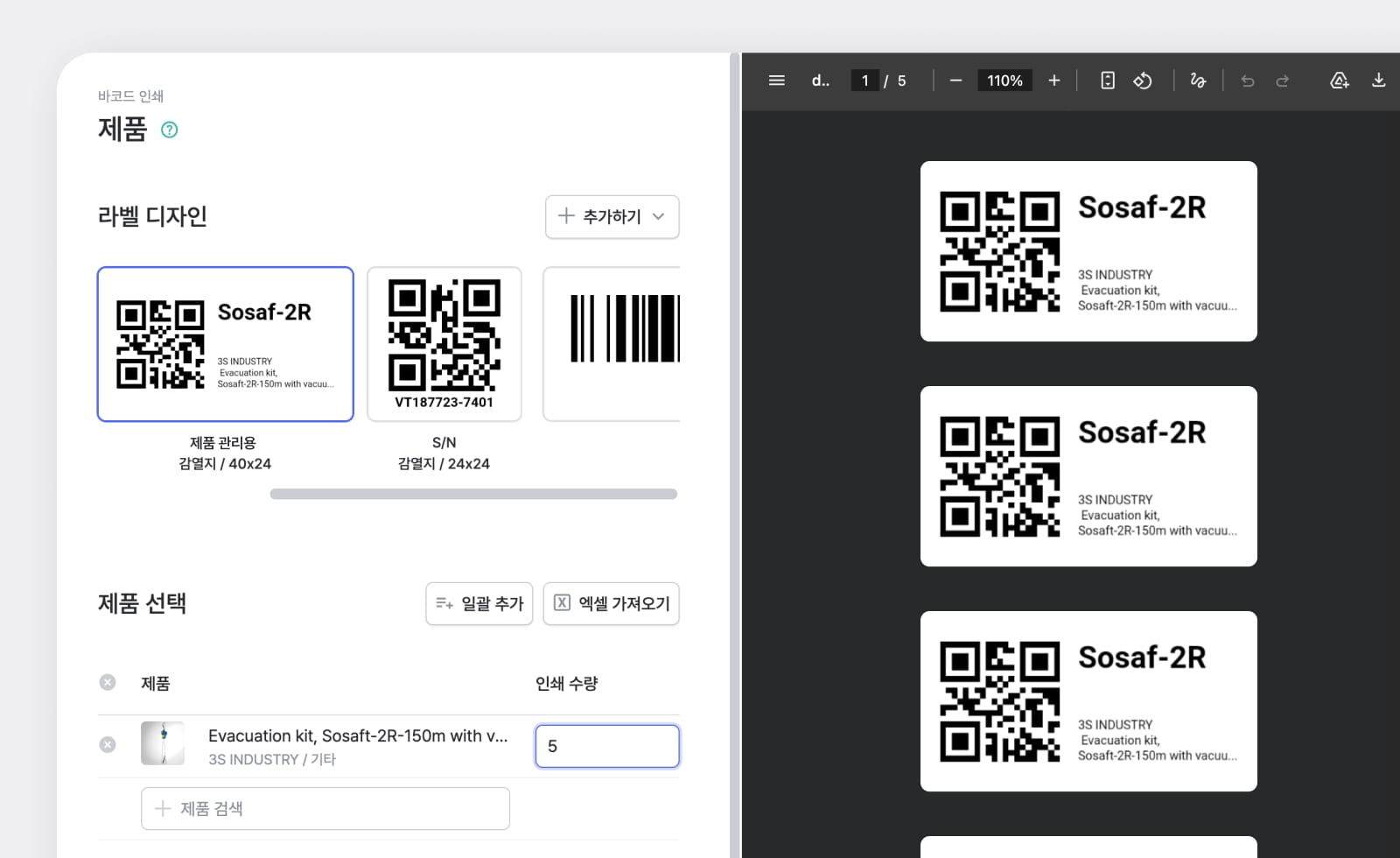Open the 추가하기 dropdown button
The height and width of the screenshot is (858, 1400).
pos(612,216)
